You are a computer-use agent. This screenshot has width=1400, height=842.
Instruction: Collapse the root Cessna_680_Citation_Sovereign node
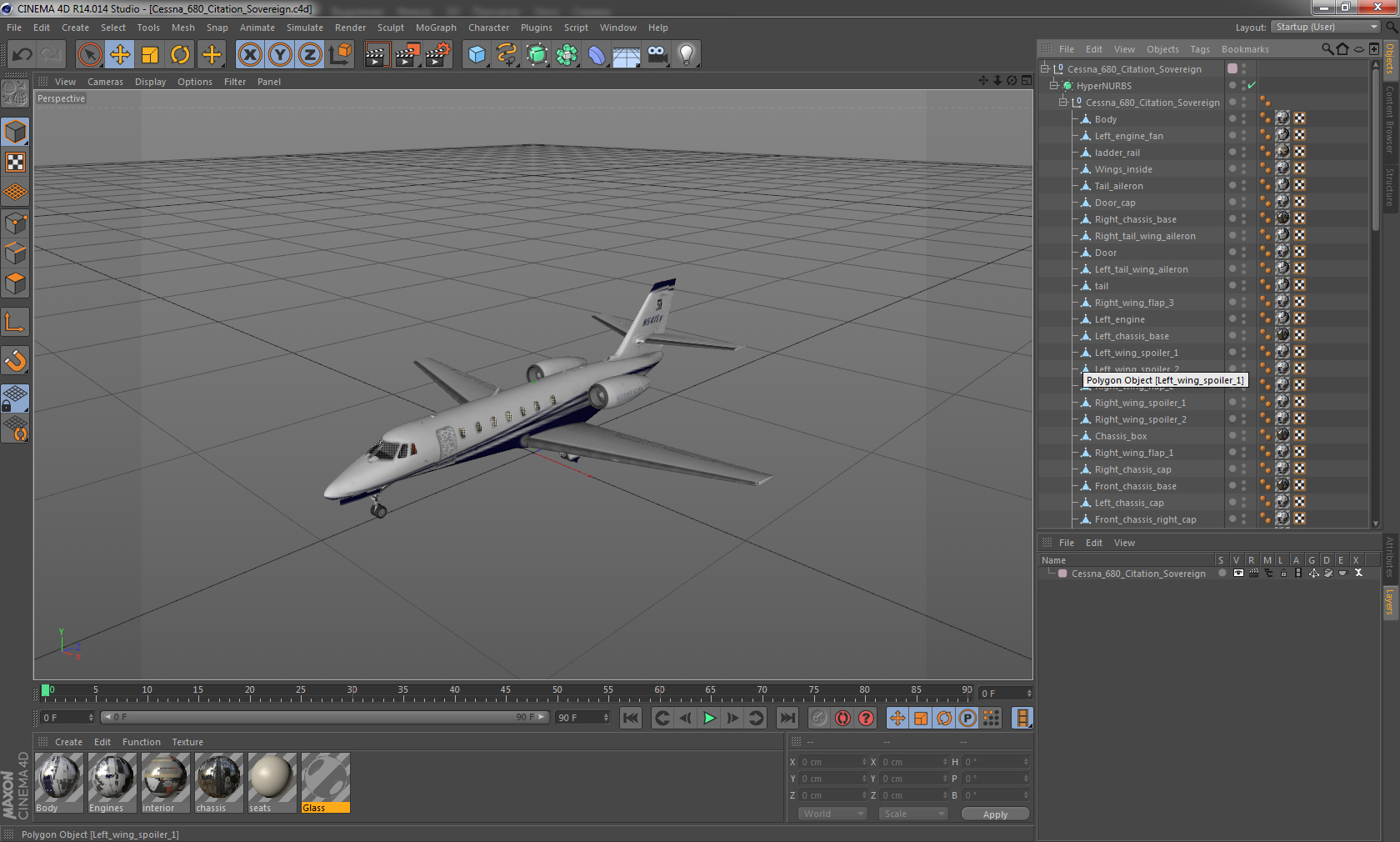pos(1044,68)
